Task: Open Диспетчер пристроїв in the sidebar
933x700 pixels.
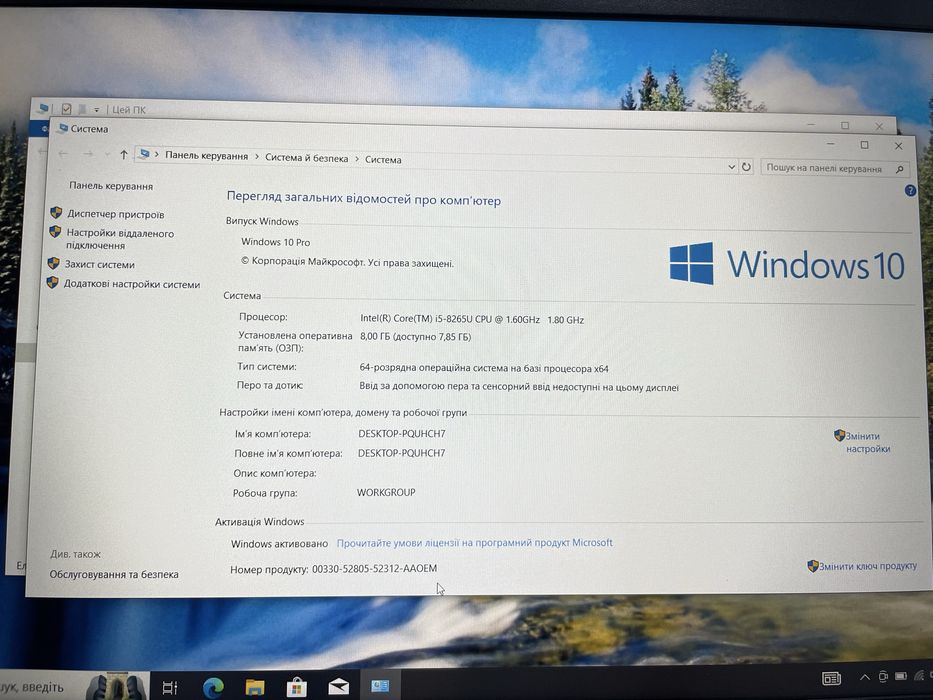Action: [115, 214]
